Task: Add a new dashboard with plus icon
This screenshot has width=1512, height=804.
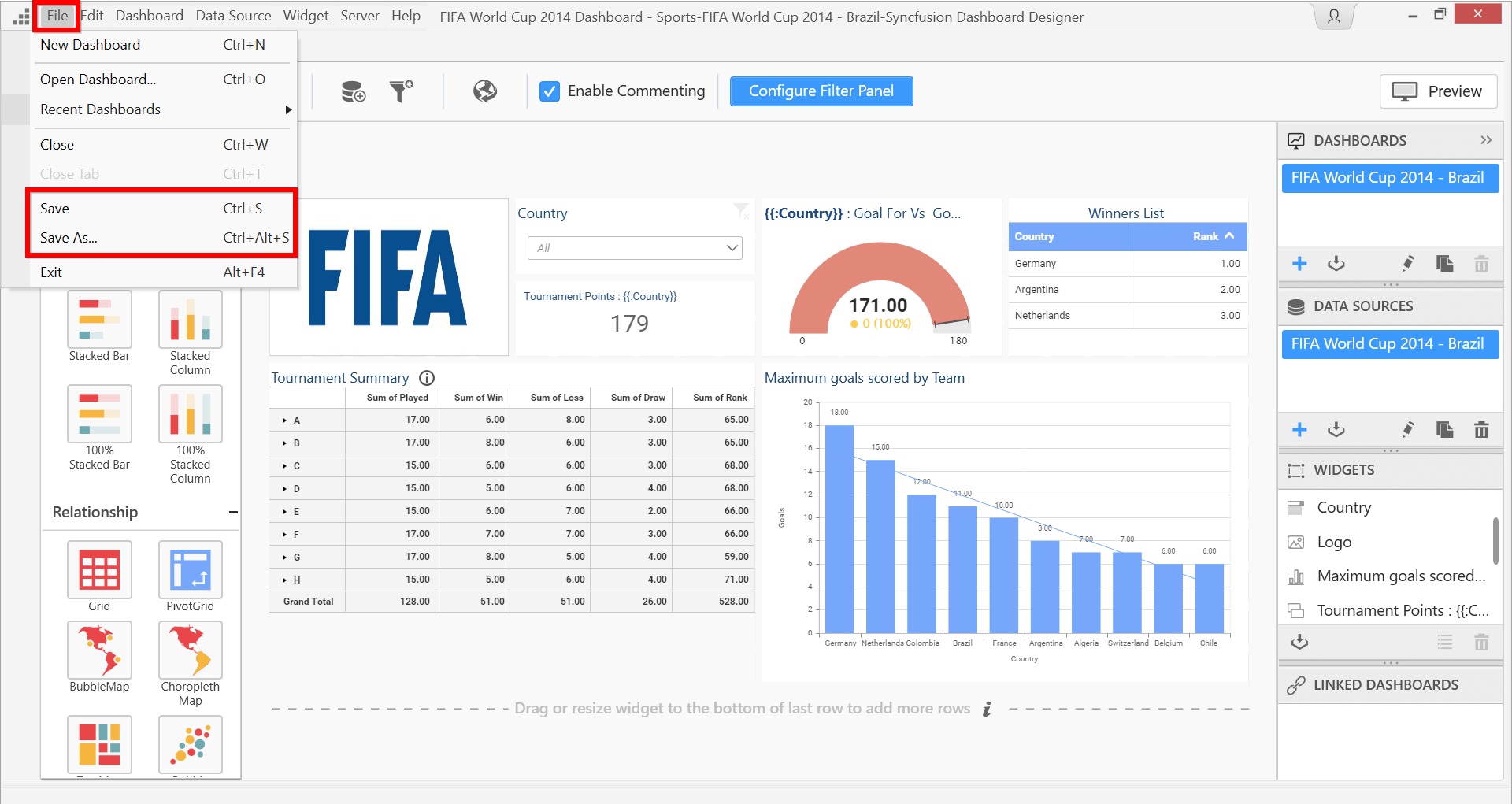Action: click(x=1299, y=264)
